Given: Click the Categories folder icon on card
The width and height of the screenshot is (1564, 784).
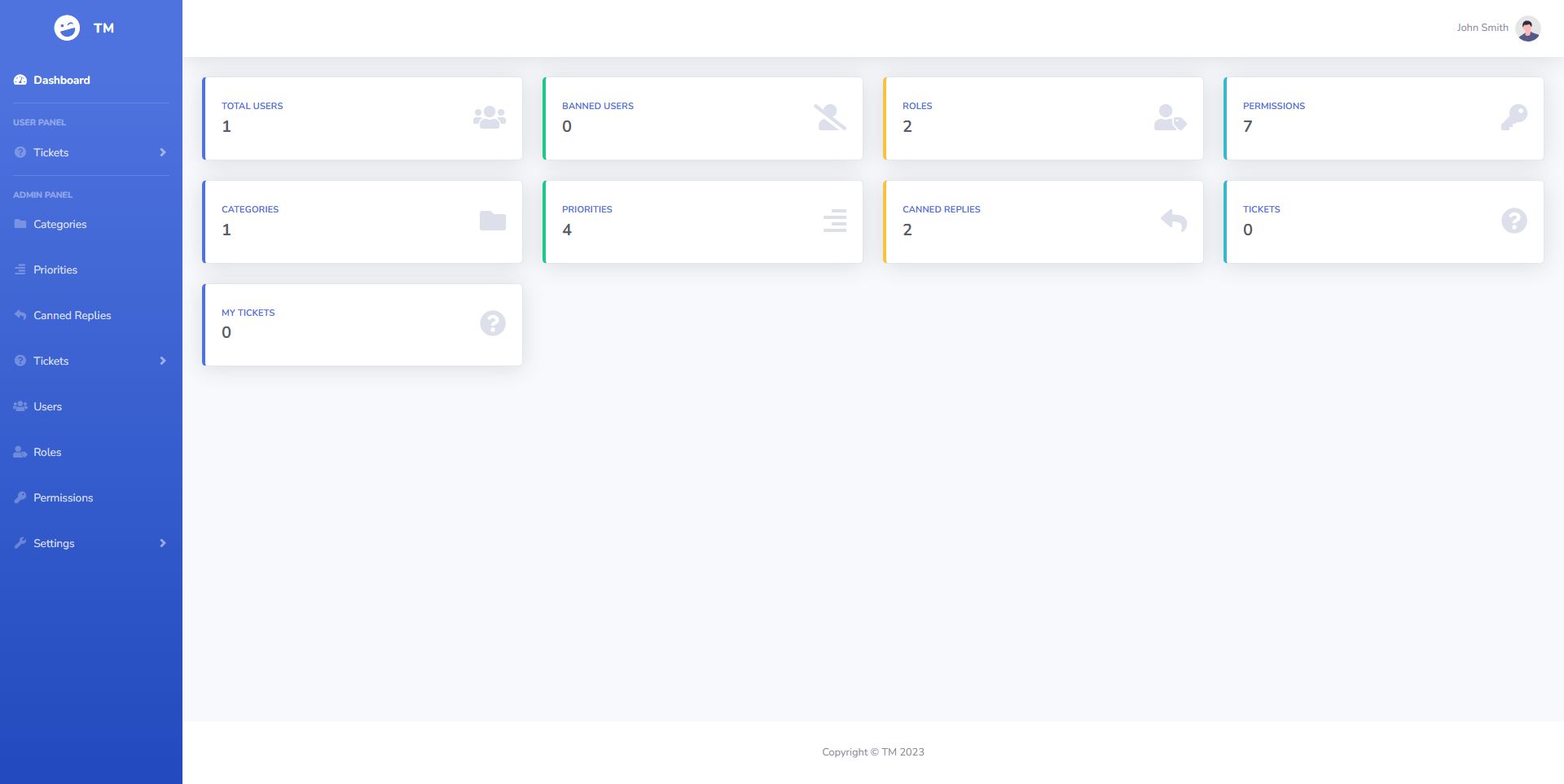Looking at the screenshot, I should [x=493, y=221].
